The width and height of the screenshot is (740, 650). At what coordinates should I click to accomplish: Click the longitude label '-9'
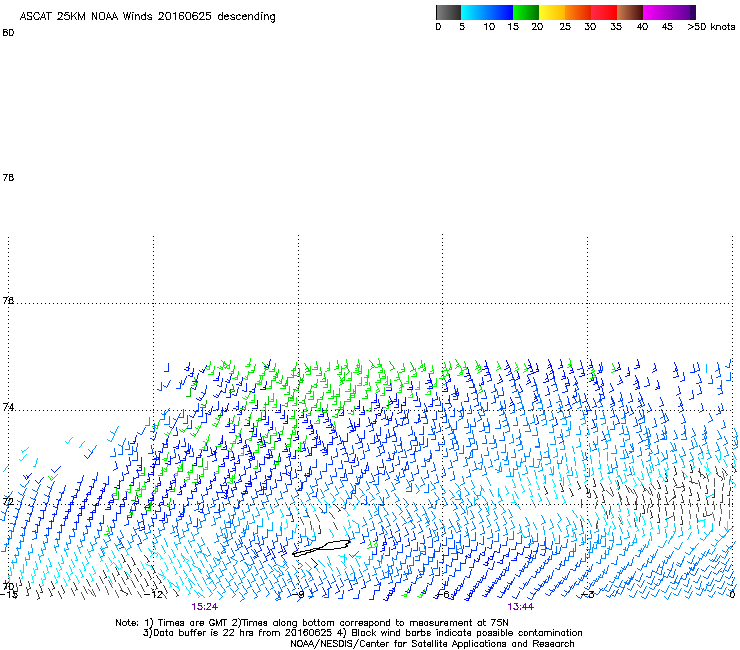(x=298, y=594)
